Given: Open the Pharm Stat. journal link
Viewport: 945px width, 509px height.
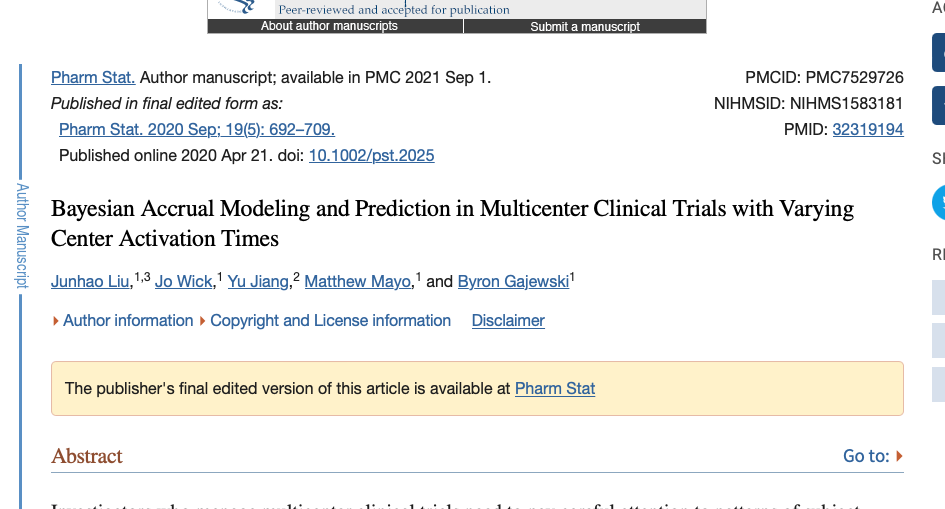Looking at the screenshot, I should (93, 77).
